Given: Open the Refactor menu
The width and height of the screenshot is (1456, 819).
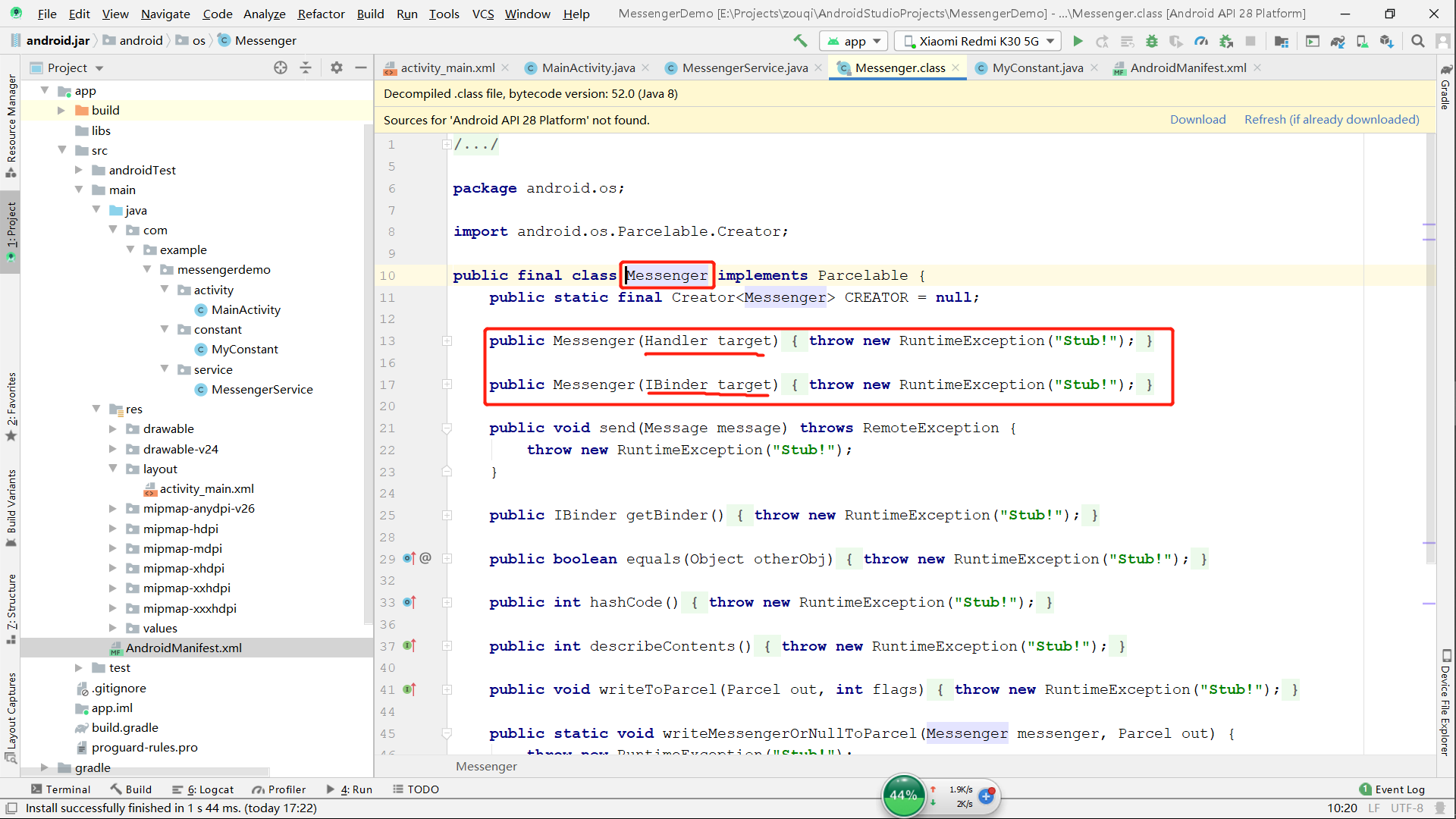Looking at the screenshot, I should click(x=321, y=14).
